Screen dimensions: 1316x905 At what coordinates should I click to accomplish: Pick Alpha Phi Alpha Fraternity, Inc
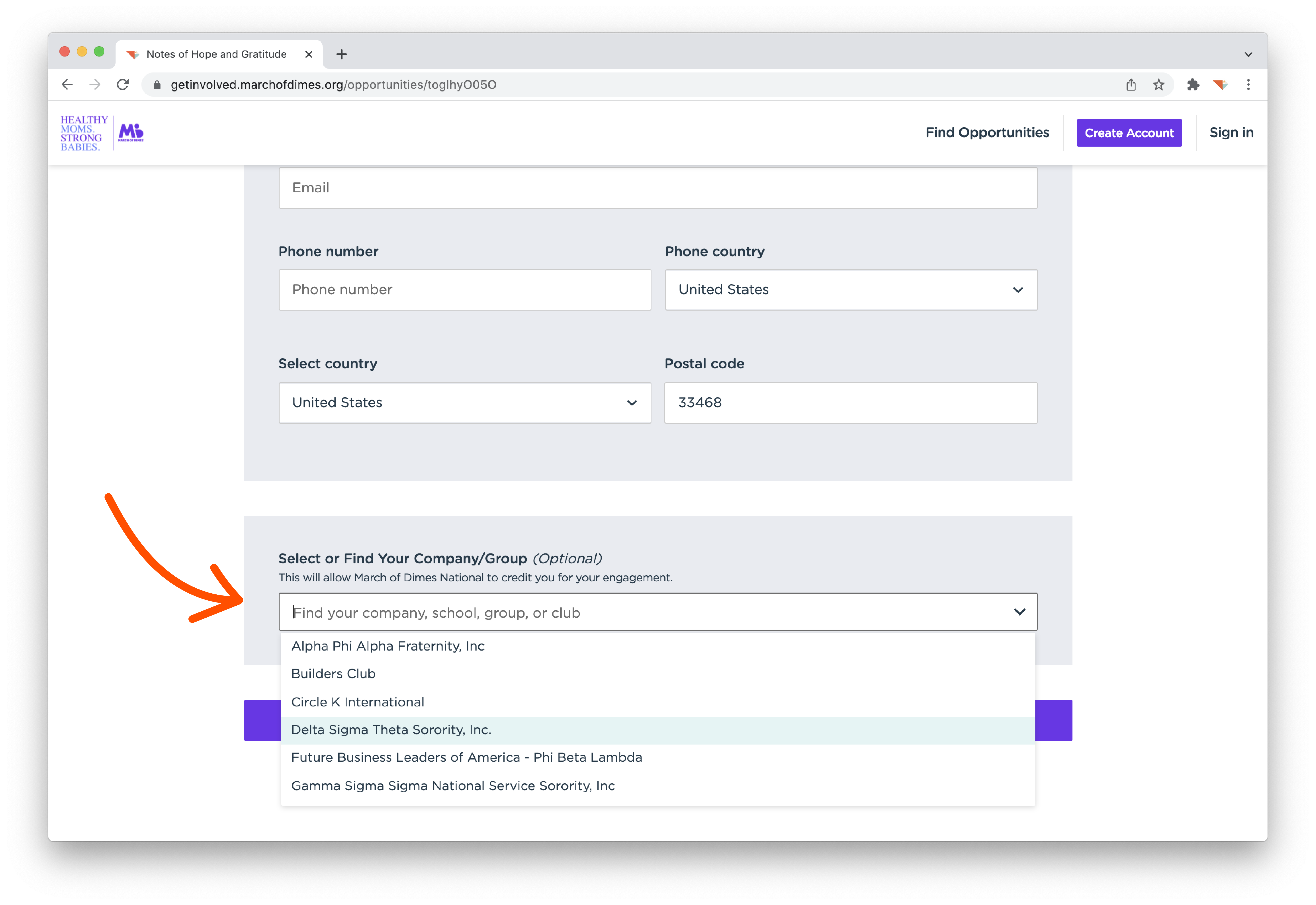[388, 646]
